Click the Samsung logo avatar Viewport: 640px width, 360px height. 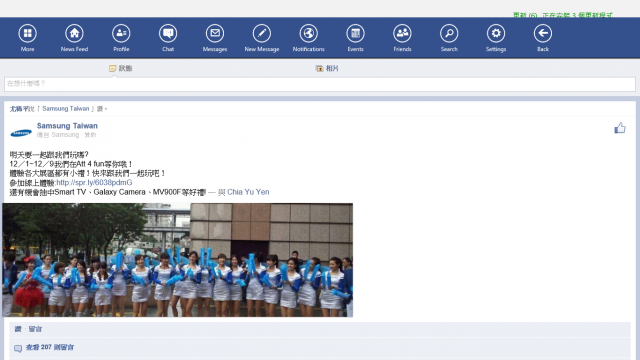pos(21,133)
